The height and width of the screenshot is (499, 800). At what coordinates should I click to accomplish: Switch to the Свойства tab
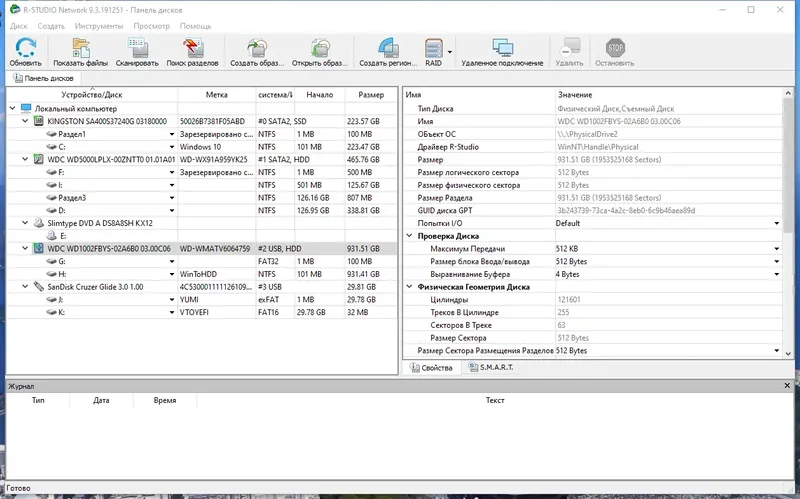coord(432,368)
